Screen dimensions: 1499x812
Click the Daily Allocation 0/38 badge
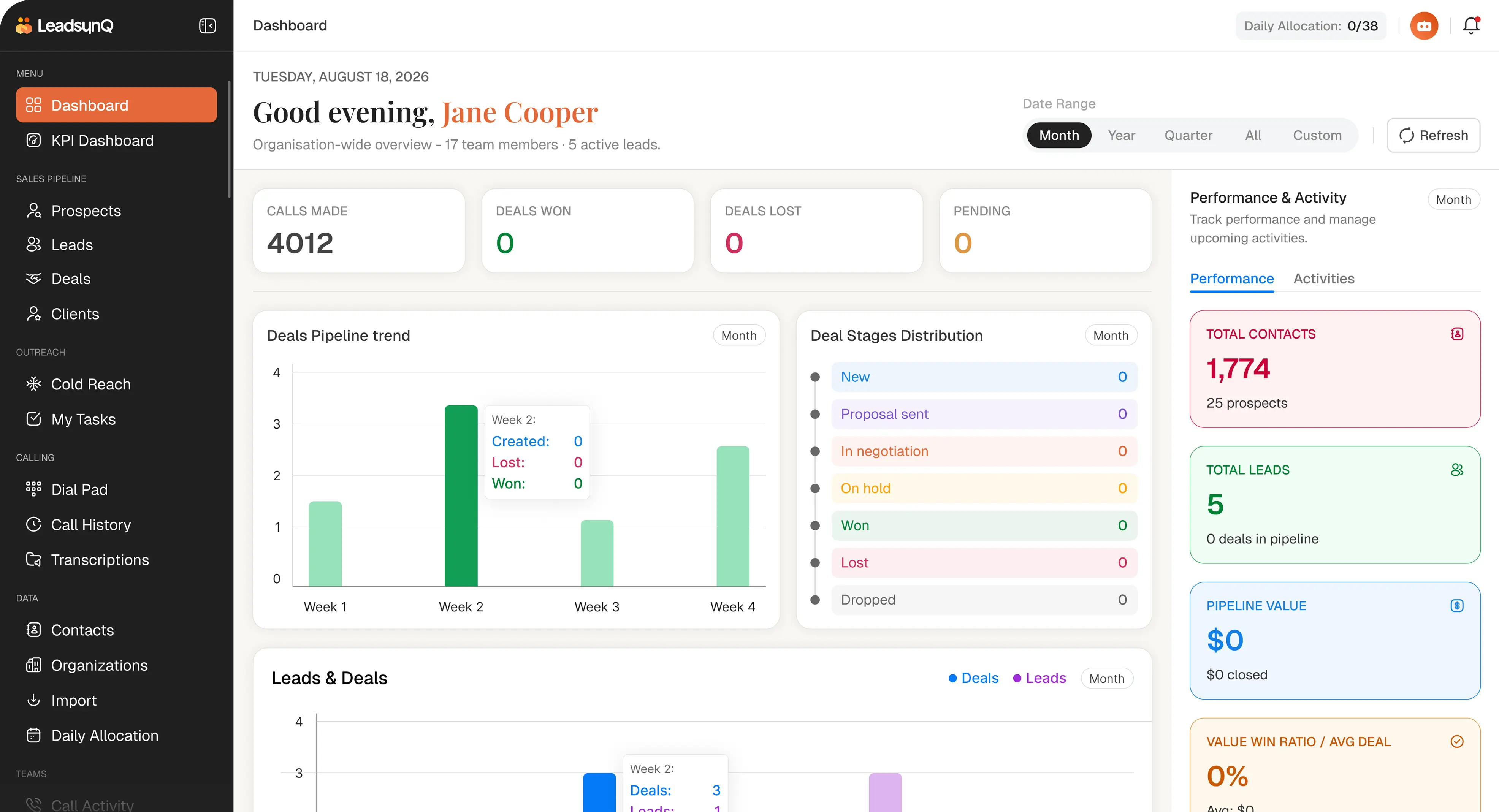1311,26
